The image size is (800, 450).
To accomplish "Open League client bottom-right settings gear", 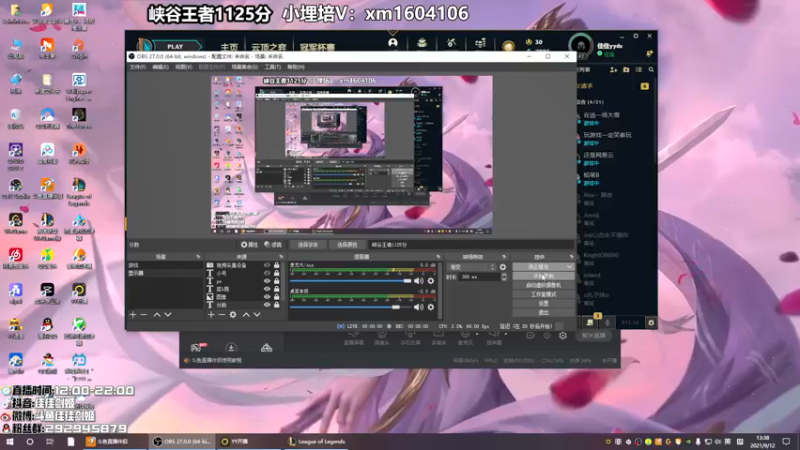I will pyautogui.click(x=651, y=322).
